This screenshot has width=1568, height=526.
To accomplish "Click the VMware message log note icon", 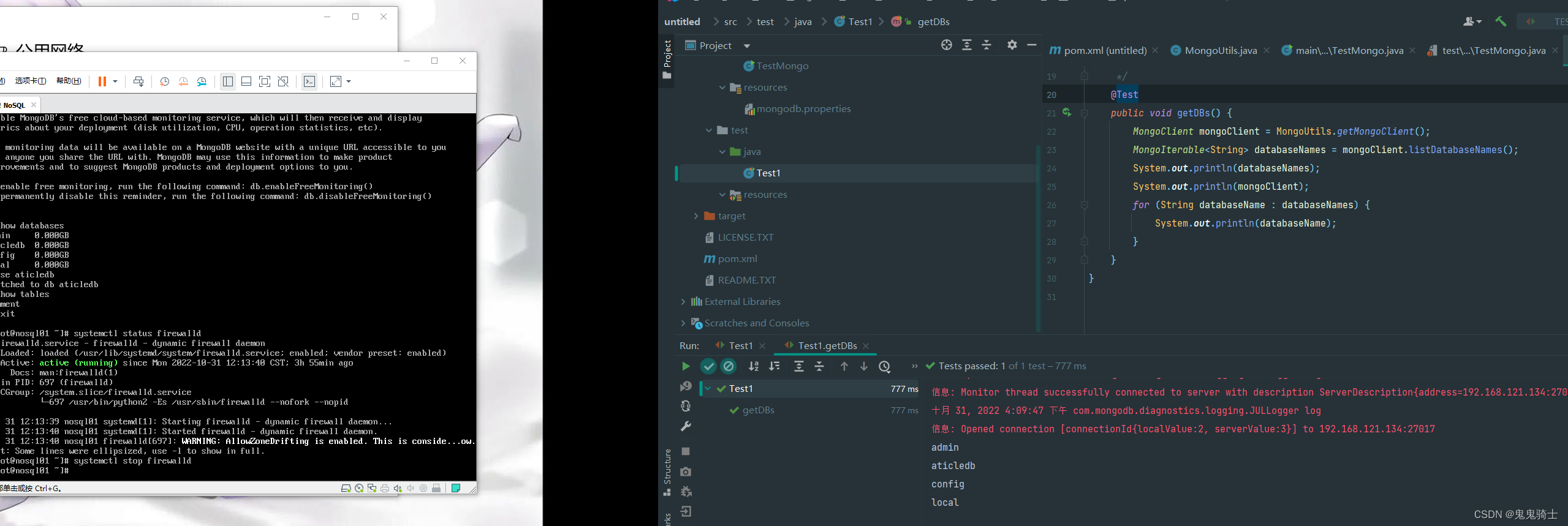I will (x=456, y=488).
